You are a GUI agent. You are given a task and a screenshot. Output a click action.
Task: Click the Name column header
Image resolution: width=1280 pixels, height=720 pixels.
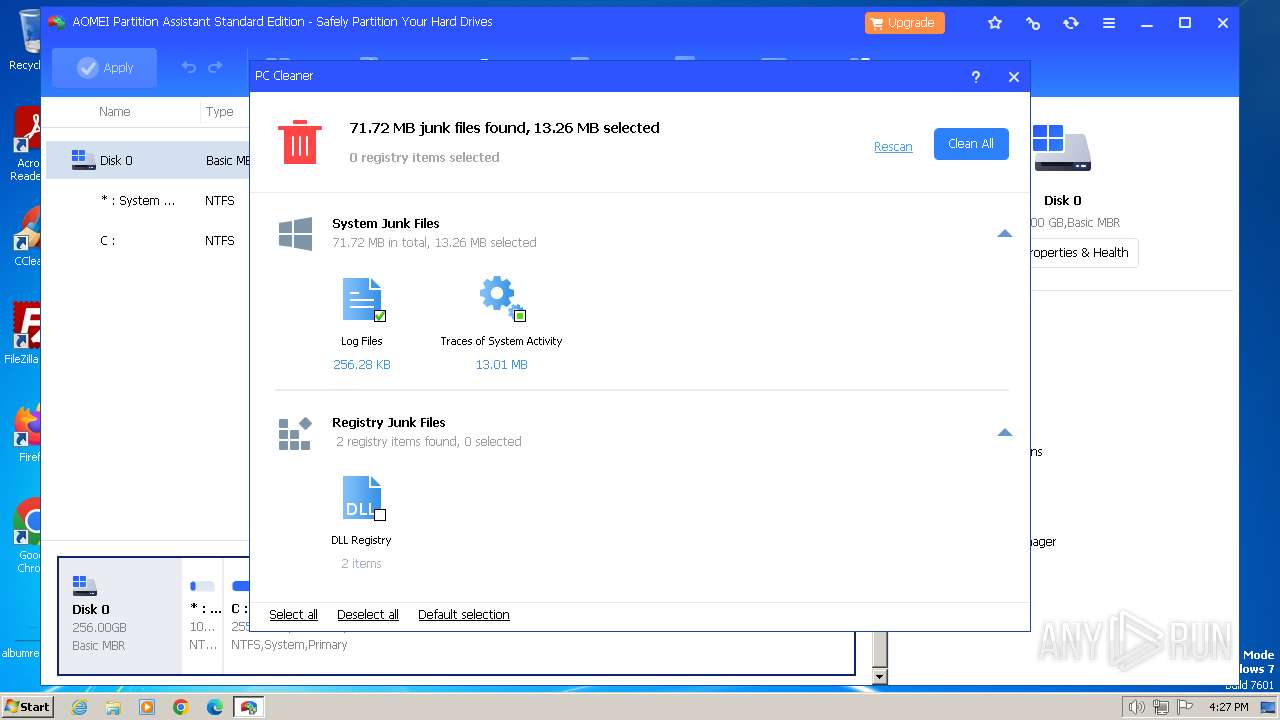(x=115, y=111)
